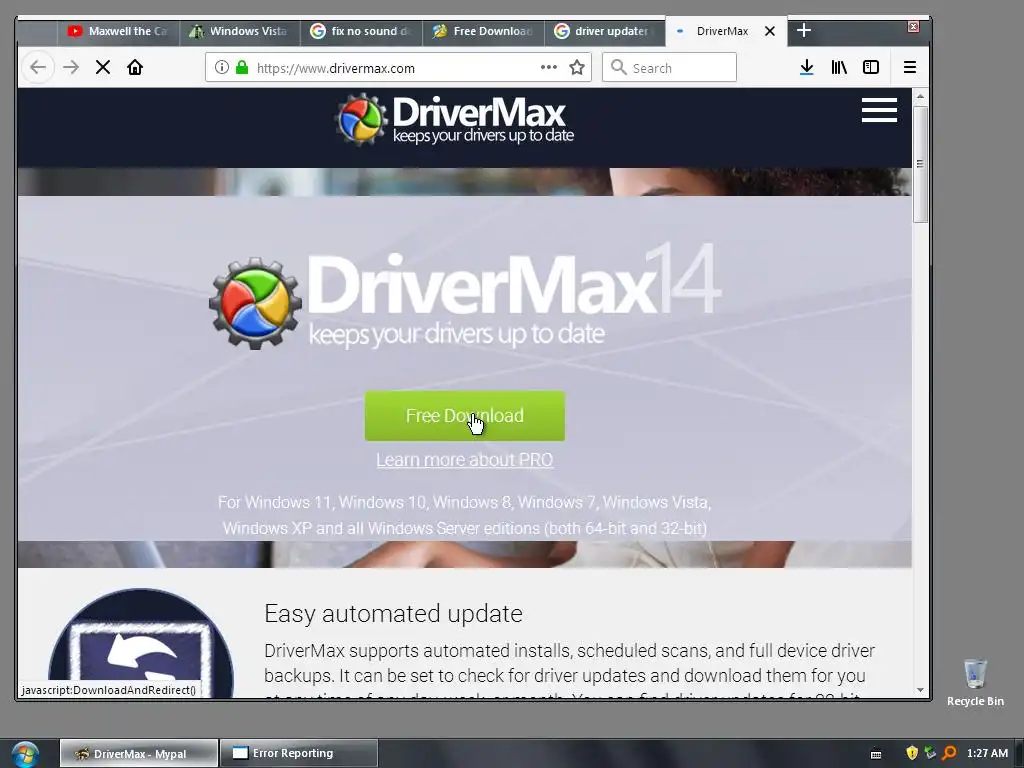Open Error Reporting taskbar button
The height and width of the screenshot is (768, 1024).
(299, 753)
